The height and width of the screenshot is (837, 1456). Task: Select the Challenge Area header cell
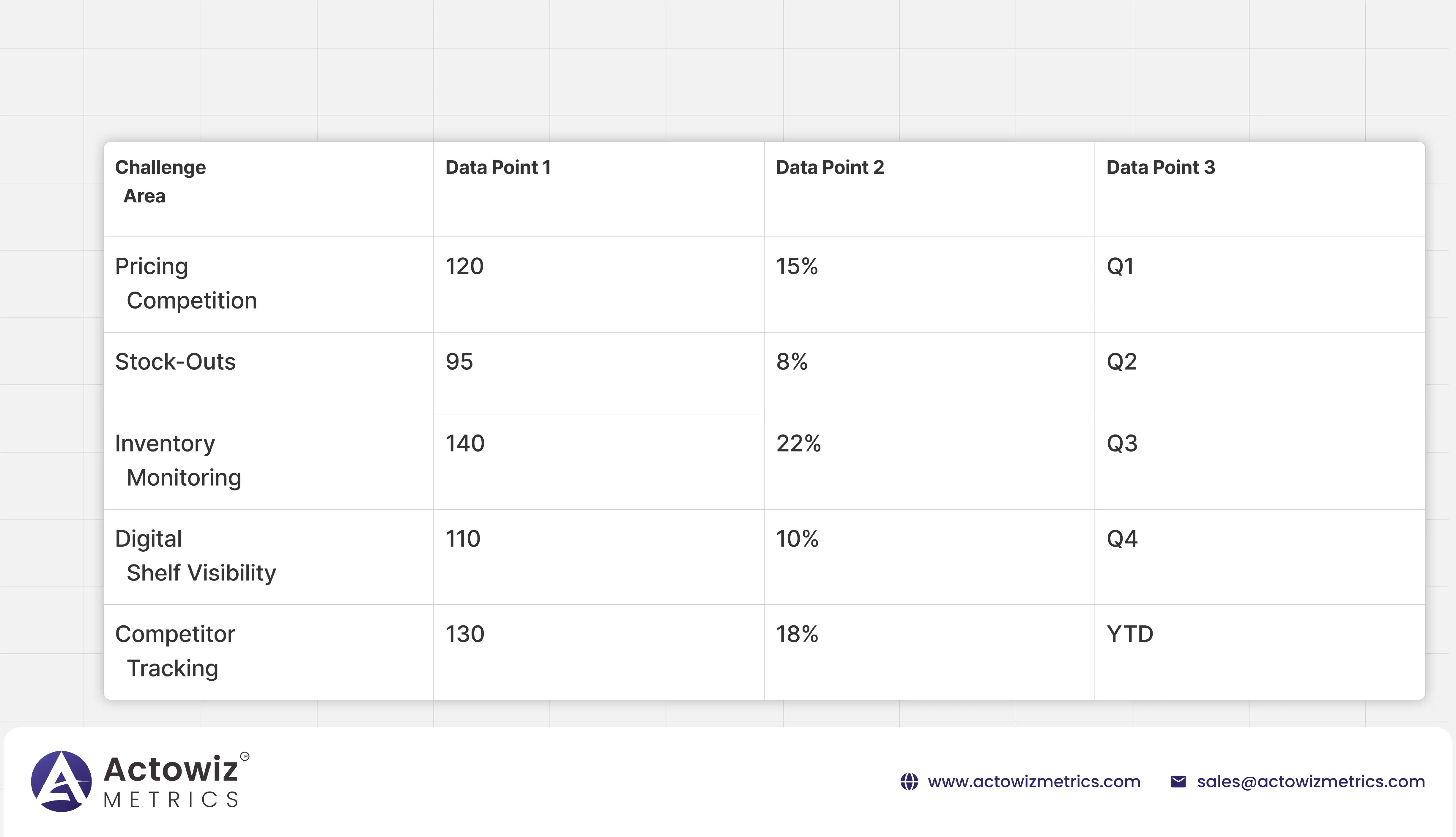tap(160, 181)
